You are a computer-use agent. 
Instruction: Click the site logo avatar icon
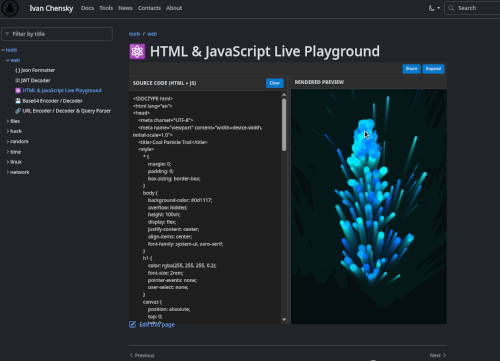coord(10,8)
